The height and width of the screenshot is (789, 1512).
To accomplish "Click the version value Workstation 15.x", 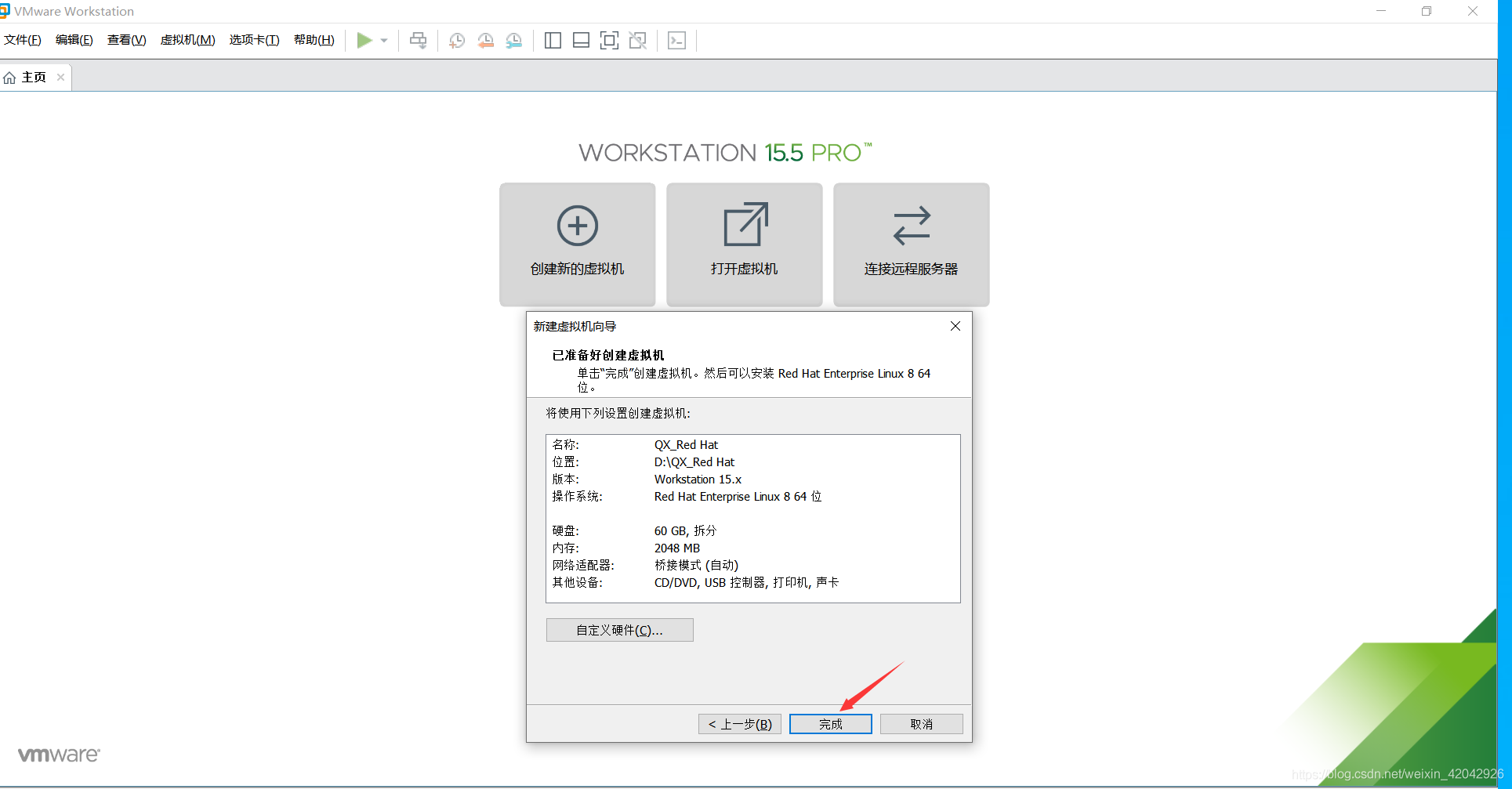I will pyautogui.click(x=698, y=480).
